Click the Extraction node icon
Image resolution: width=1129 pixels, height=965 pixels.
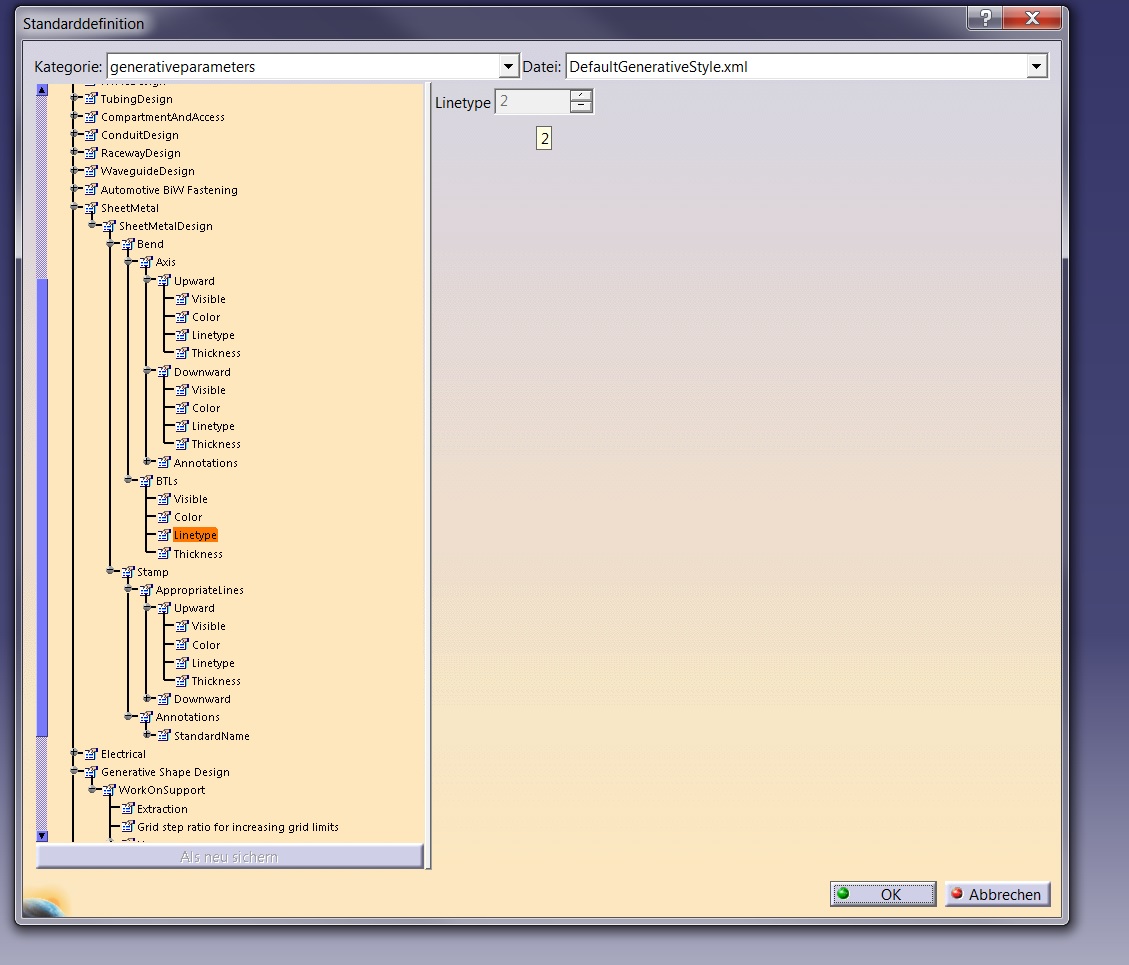127,809
